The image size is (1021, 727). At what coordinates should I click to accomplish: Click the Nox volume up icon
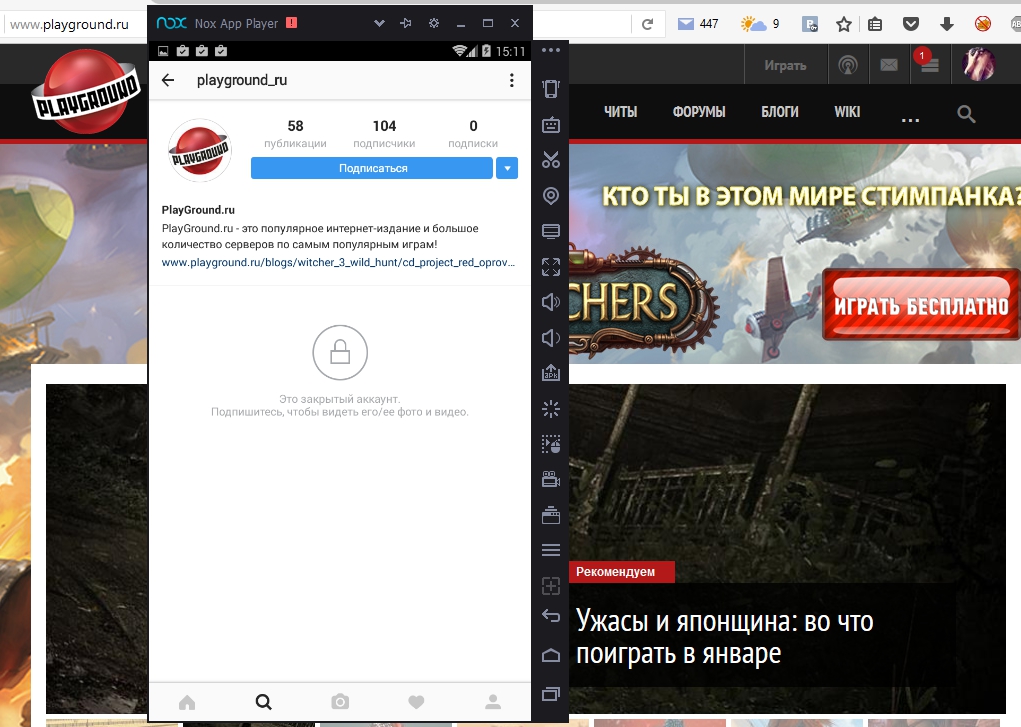tap(551, 302)
